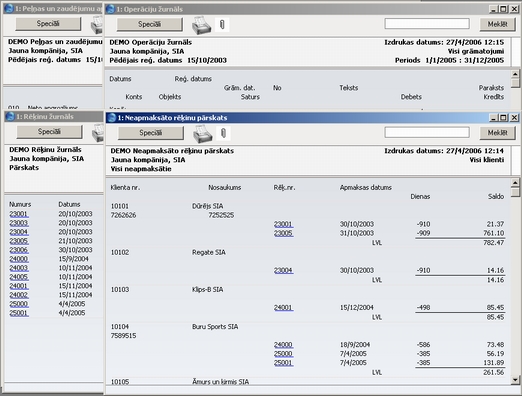The height and width of the screenshot is (396, 522).
Task: Minimize the Operāciju žurnāls window
Action: tap(494, 9)
